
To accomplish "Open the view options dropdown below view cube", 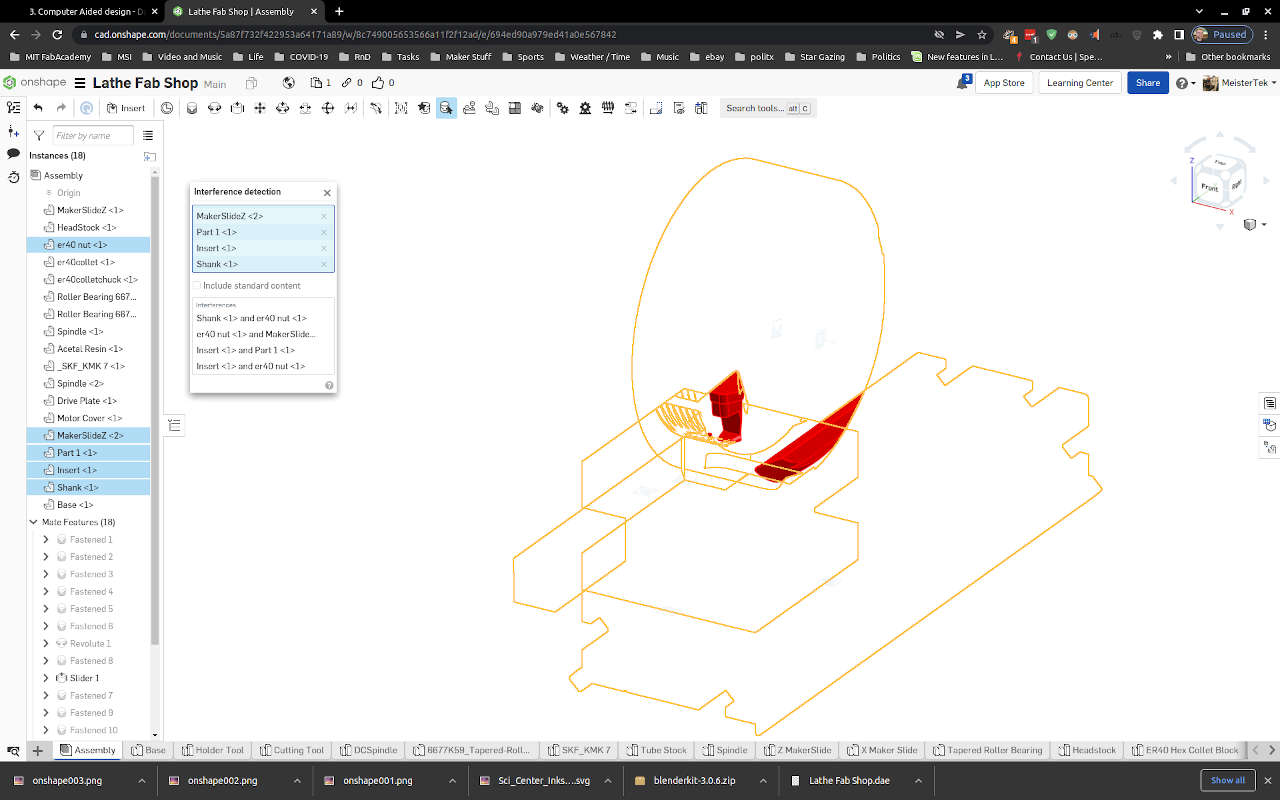I will [x=1254, y=225].
